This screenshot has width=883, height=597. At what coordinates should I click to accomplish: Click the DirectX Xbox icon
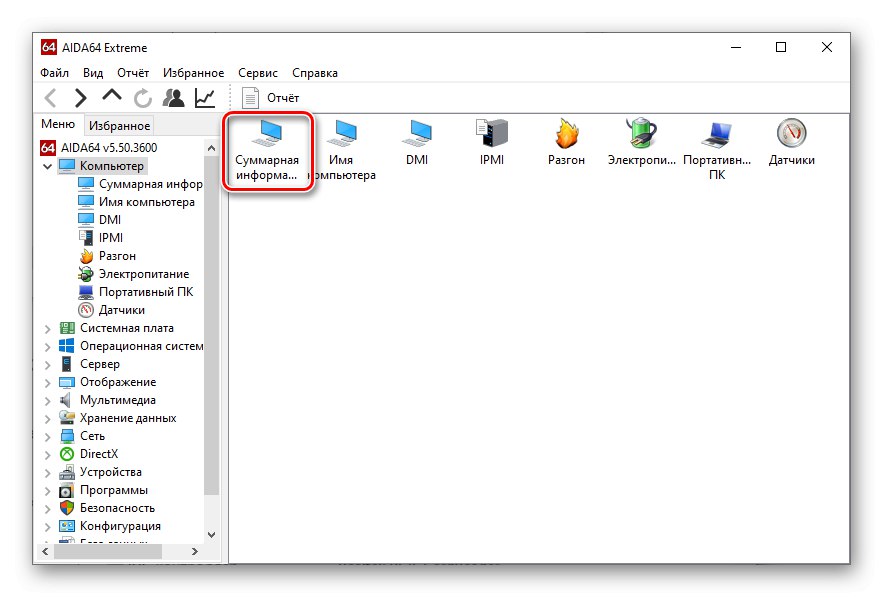coord(67,454)
